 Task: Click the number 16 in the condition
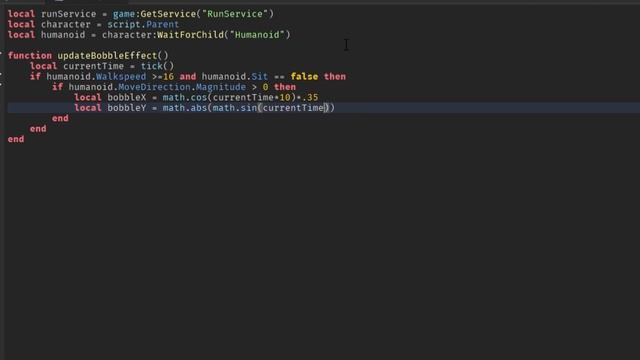tap(168, 77)
